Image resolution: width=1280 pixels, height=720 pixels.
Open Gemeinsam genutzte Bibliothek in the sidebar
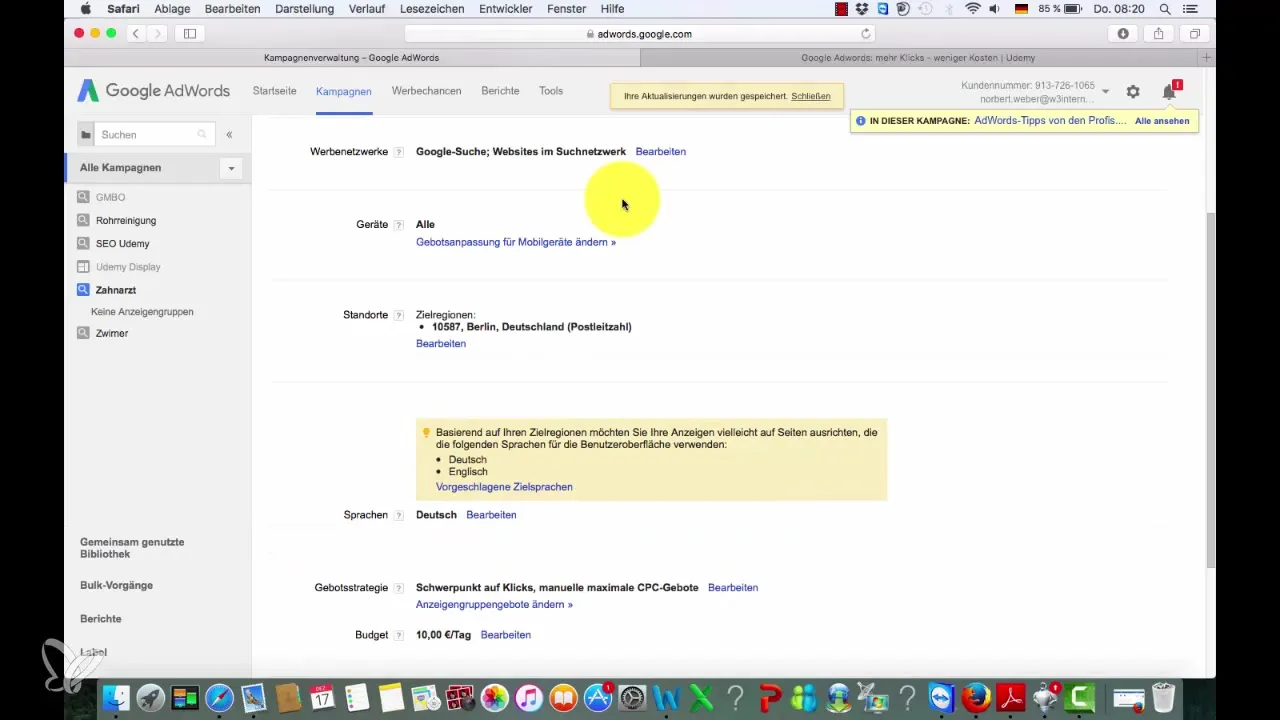coord(132,548)
